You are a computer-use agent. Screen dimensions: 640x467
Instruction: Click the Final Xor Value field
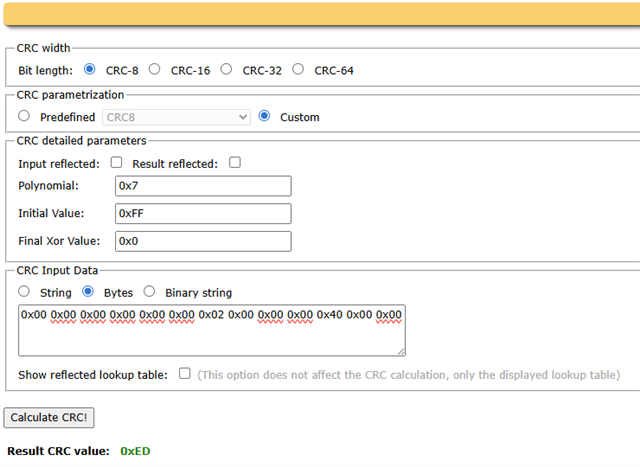coord(203,241)
